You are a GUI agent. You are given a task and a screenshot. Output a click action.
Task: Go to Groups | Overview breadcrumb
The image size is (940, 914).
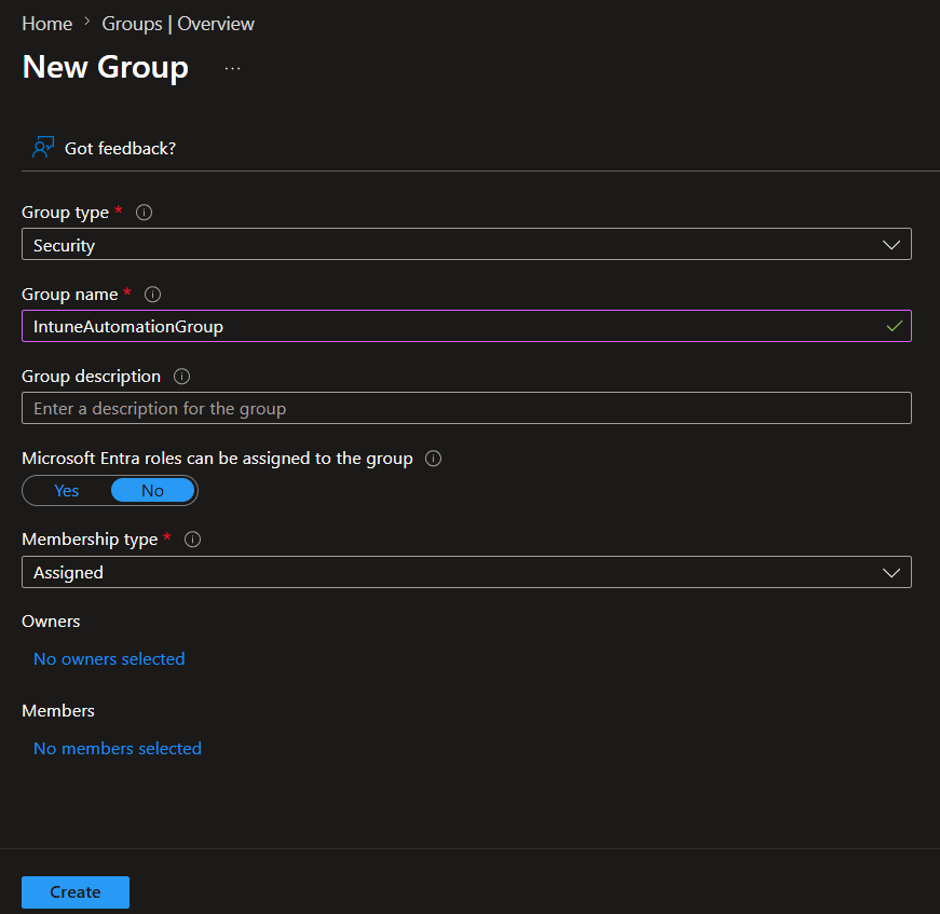178,23
